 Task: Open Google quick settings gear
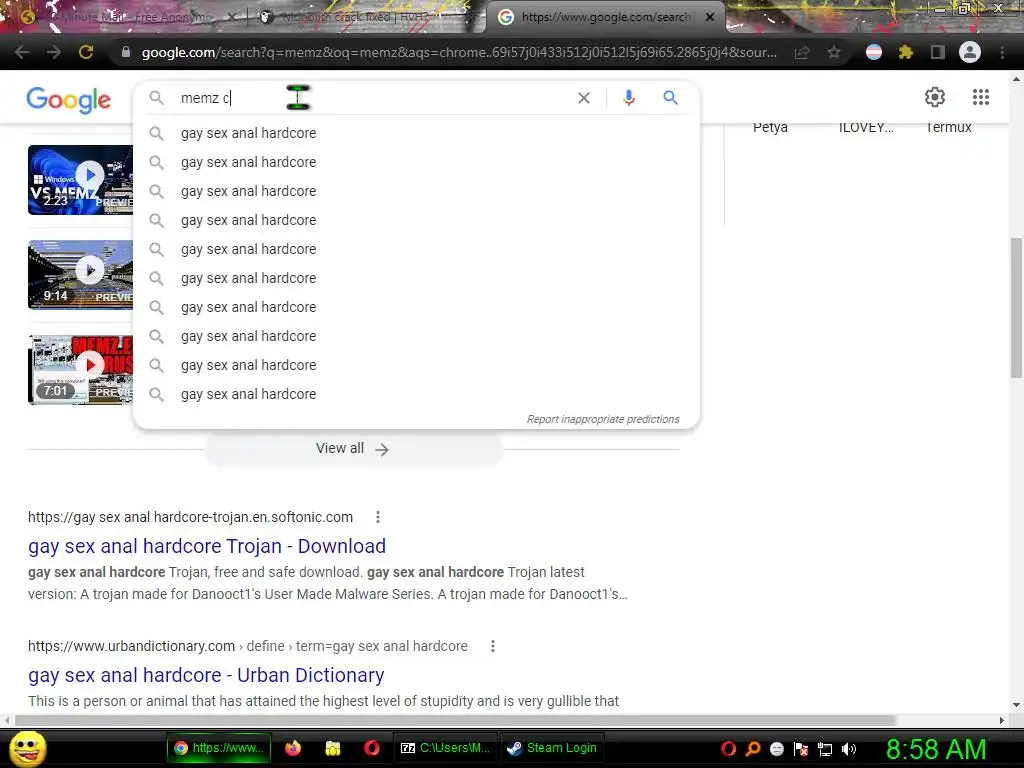click(935, 97)
